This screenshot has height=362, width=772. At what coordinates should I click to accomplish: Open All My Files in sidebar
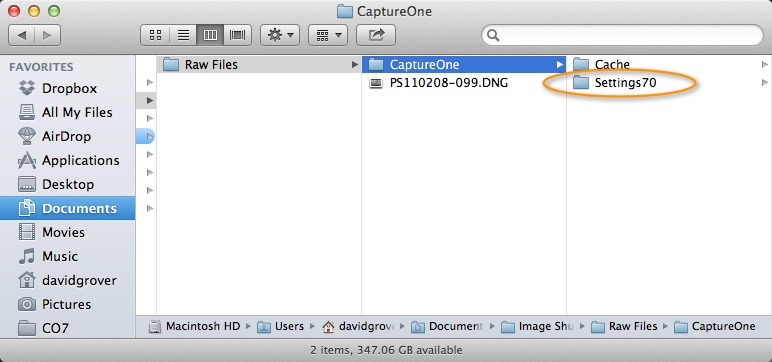(x=67, y=112)
